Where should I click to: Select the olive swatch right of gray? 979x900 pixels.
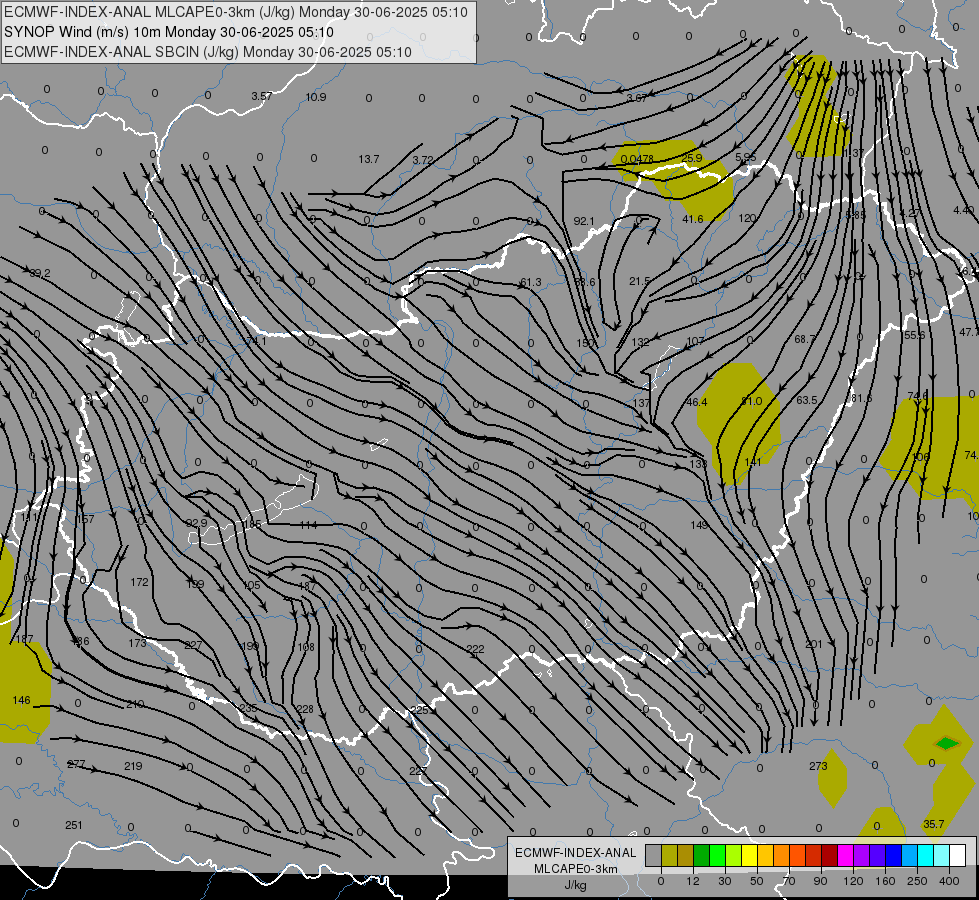click(669, 855)
